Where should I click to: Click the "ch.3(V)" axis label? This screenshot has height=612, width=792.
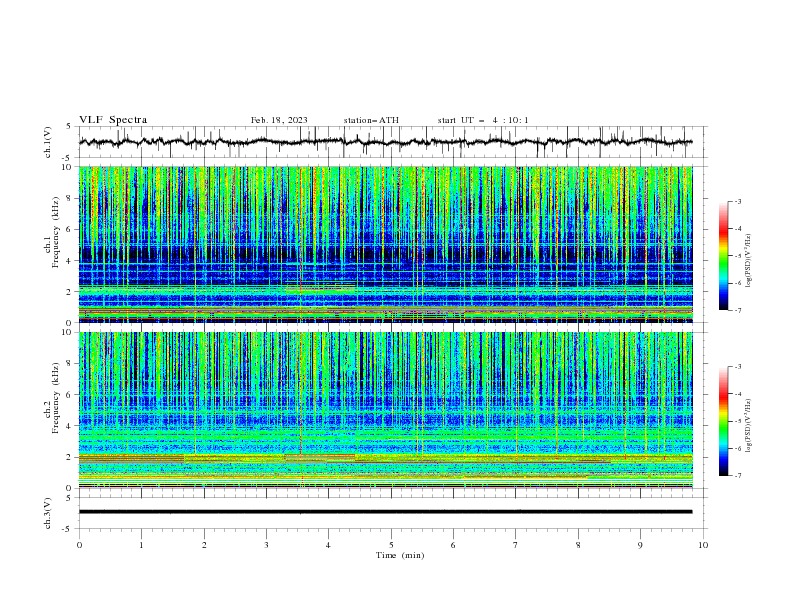[x=48, y=513]
